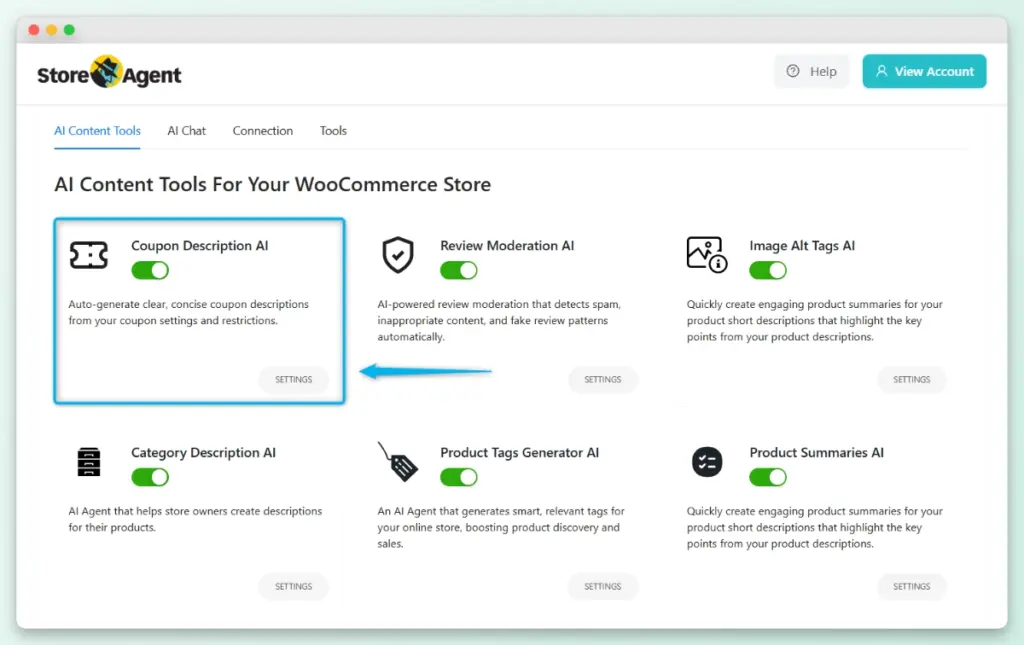Disable the Coupon Description AI toggle
Image resolution: width=1024 pixels, height=645 pixels.
[x=149, y=270]
